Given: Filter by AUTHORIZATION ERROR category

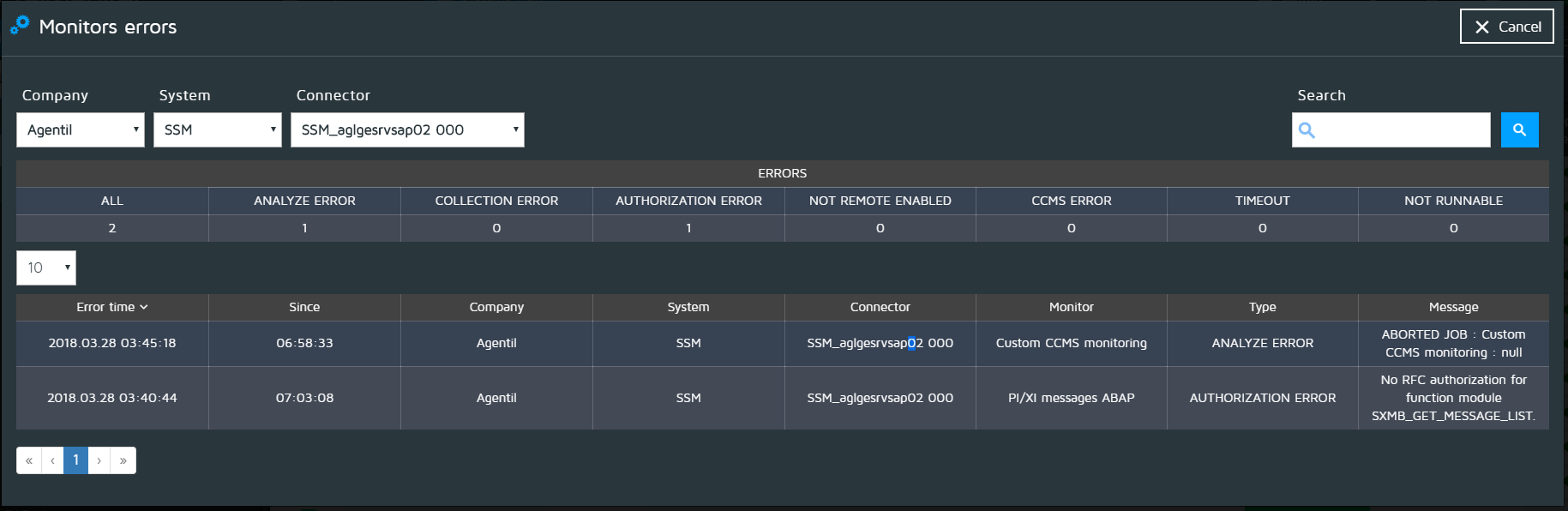Looking at the screenshot, I should pos(688,201).
